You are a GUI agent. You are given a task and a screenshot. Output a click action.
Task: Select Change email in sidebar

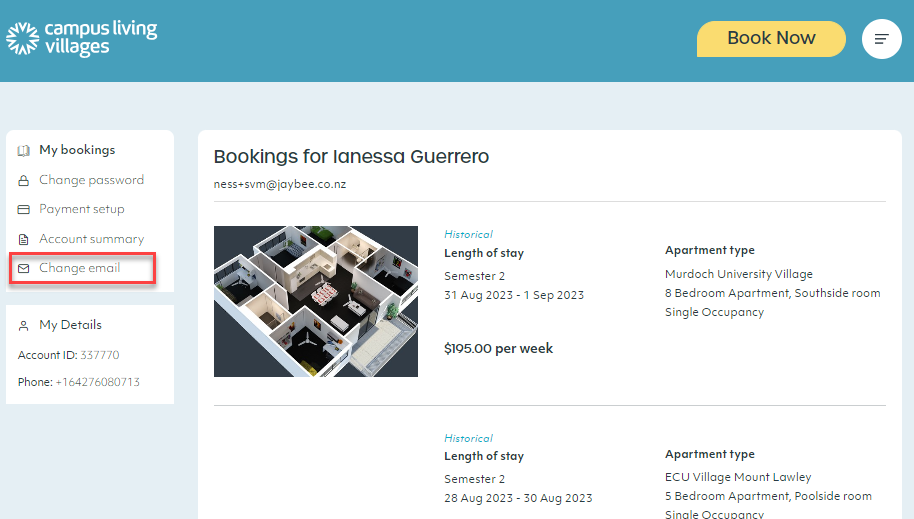point(80,268)
